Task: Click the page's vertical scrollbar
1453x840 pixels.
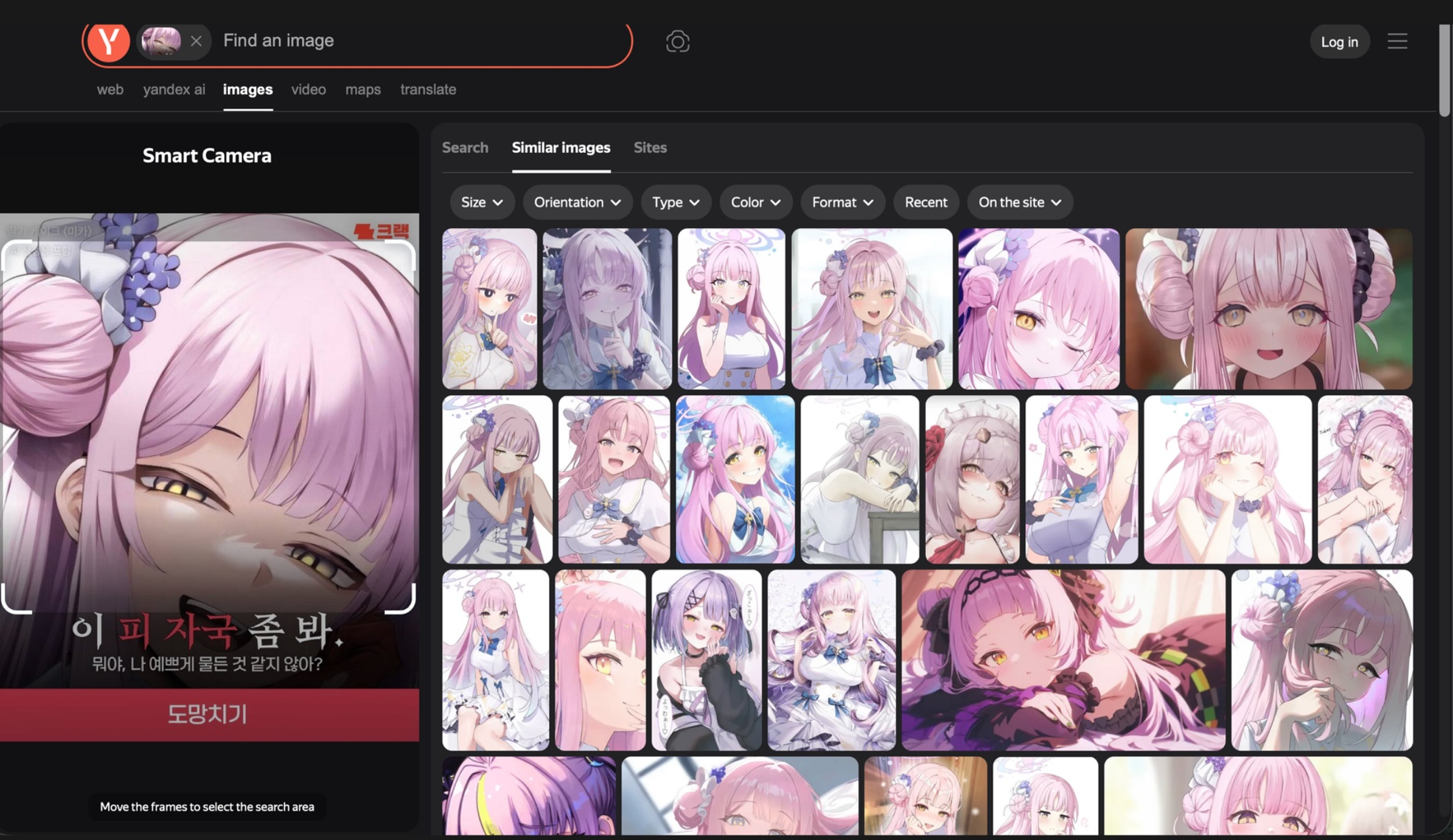Action: 1444,71
